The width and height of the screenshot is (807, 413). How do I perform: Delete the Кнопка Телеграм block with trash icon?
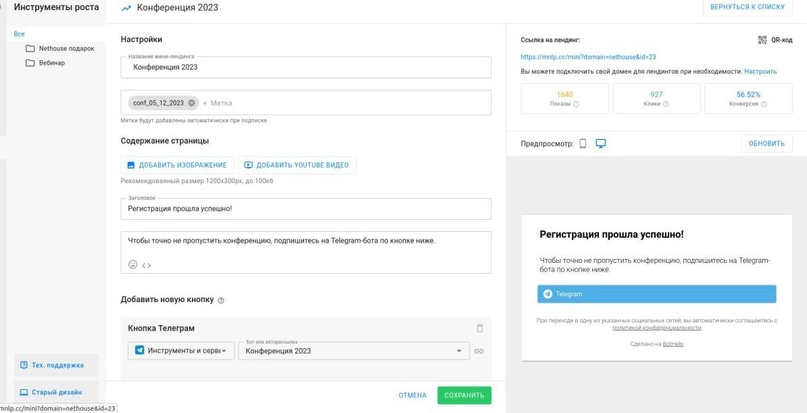(479, 328)
